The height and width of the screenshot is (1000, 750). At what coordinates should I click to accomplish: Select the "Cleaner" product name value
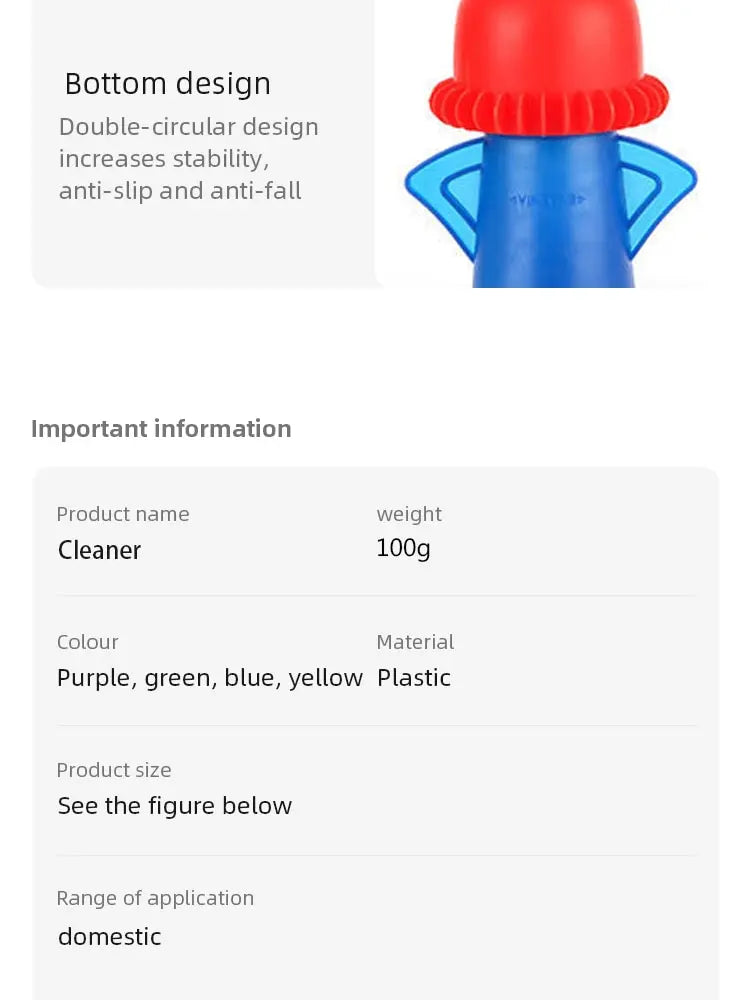coord(99,550)
